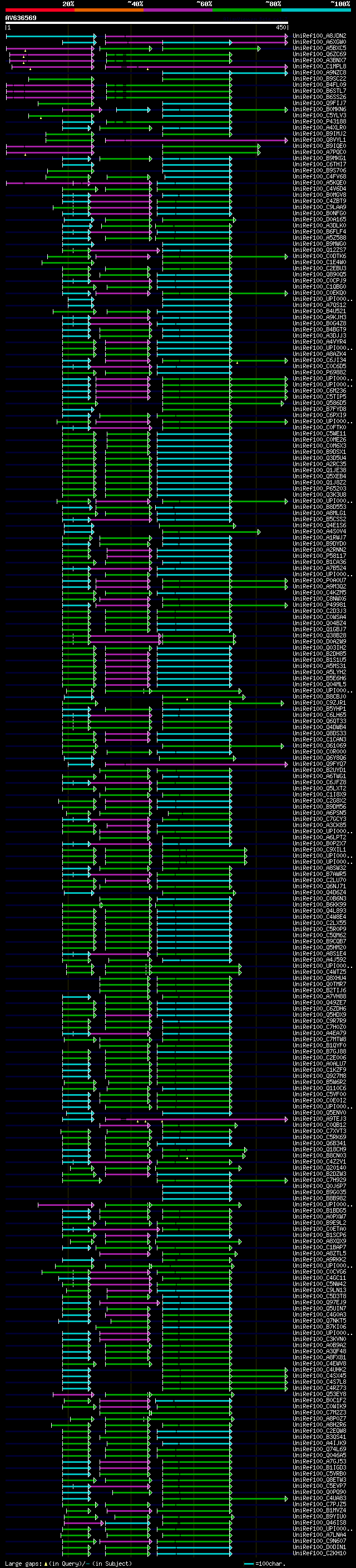Click the UniRef100_B6STL7 entry
The width and height of the screenshot is (356, 1568).
[319, 91]
